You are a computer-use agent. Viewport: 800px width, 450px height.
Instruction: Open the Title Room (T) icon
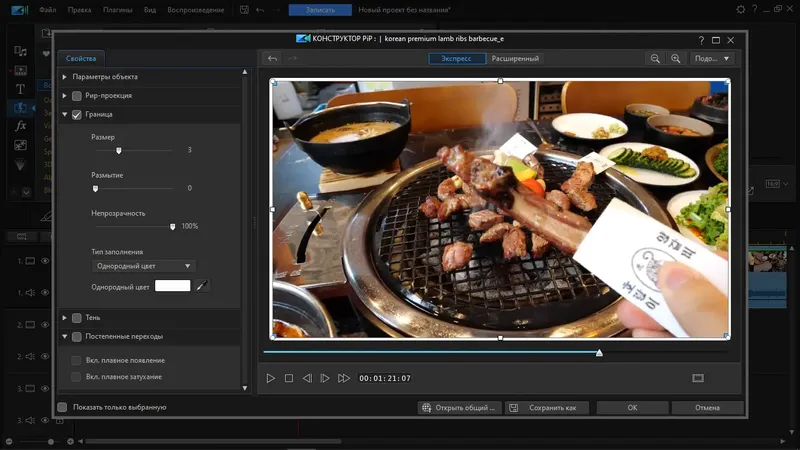(x=20, y=89)
